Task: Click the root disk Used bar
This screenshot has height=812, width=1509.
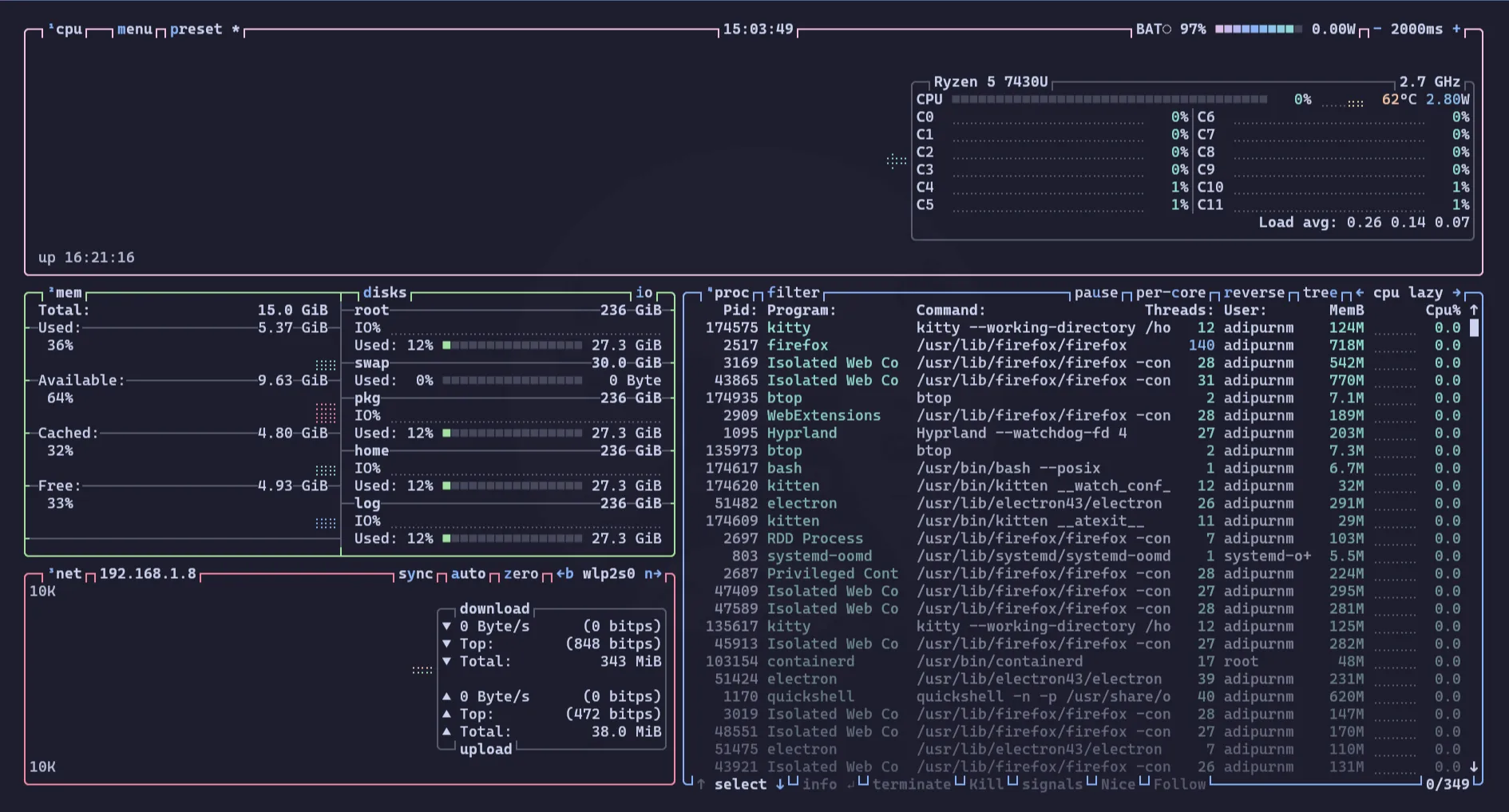Action: (512, 345)
